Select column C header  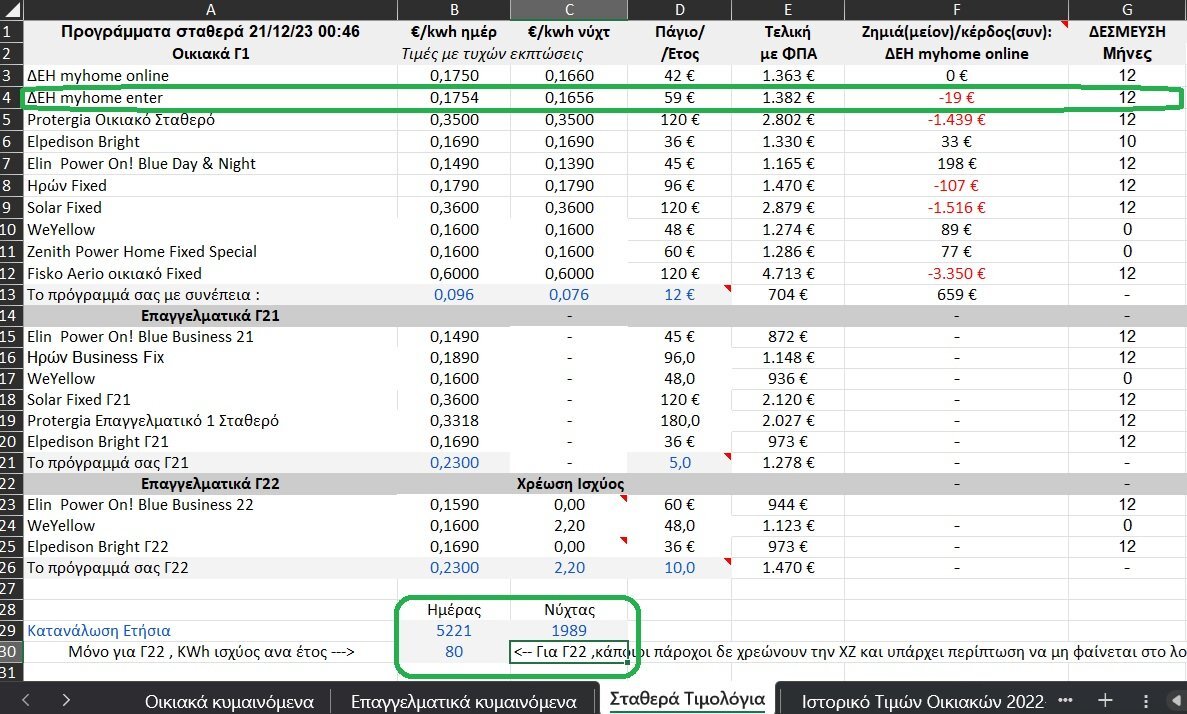point(569,10)
